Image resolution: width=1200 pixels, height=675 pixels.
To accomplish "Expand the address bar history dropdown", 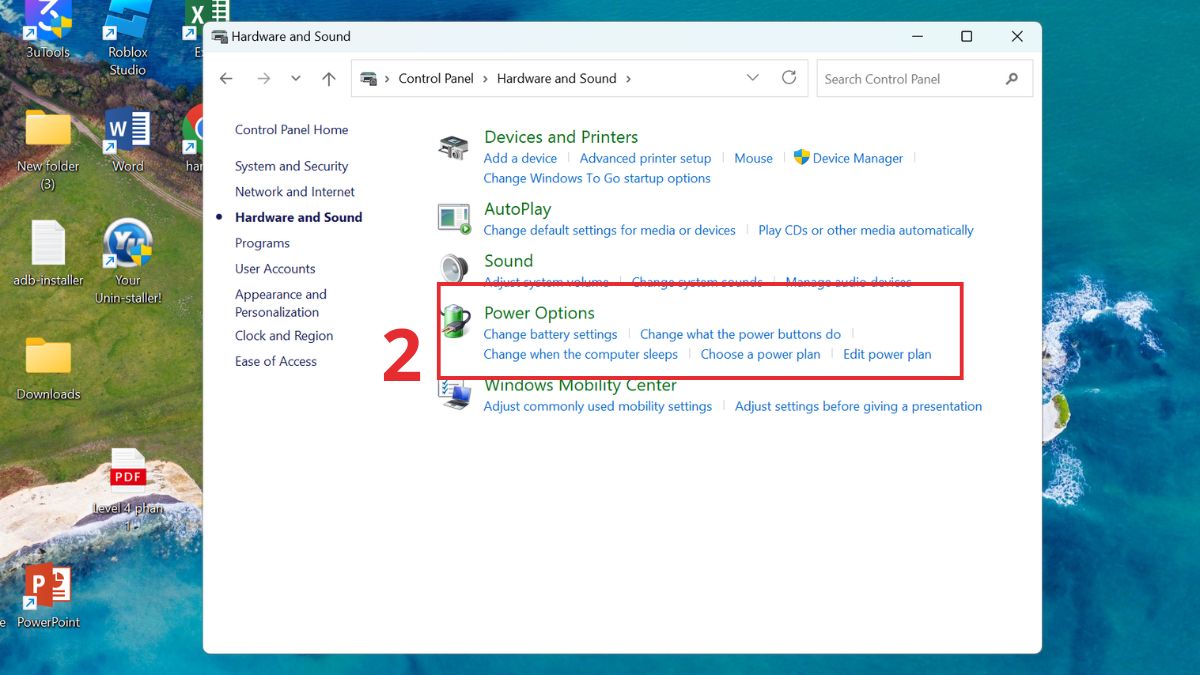I will click(753, 78).
